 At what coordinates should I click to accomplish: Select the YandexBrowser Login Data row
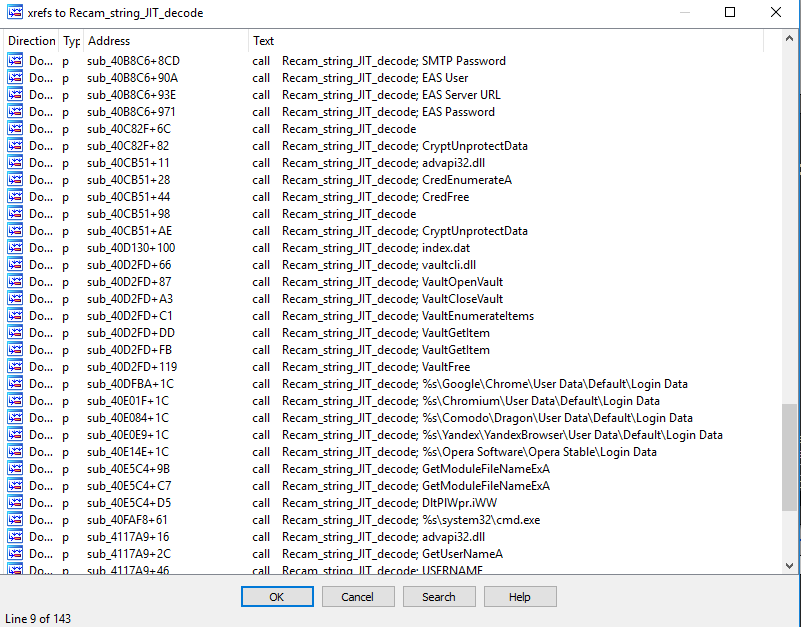coord(393,434)
